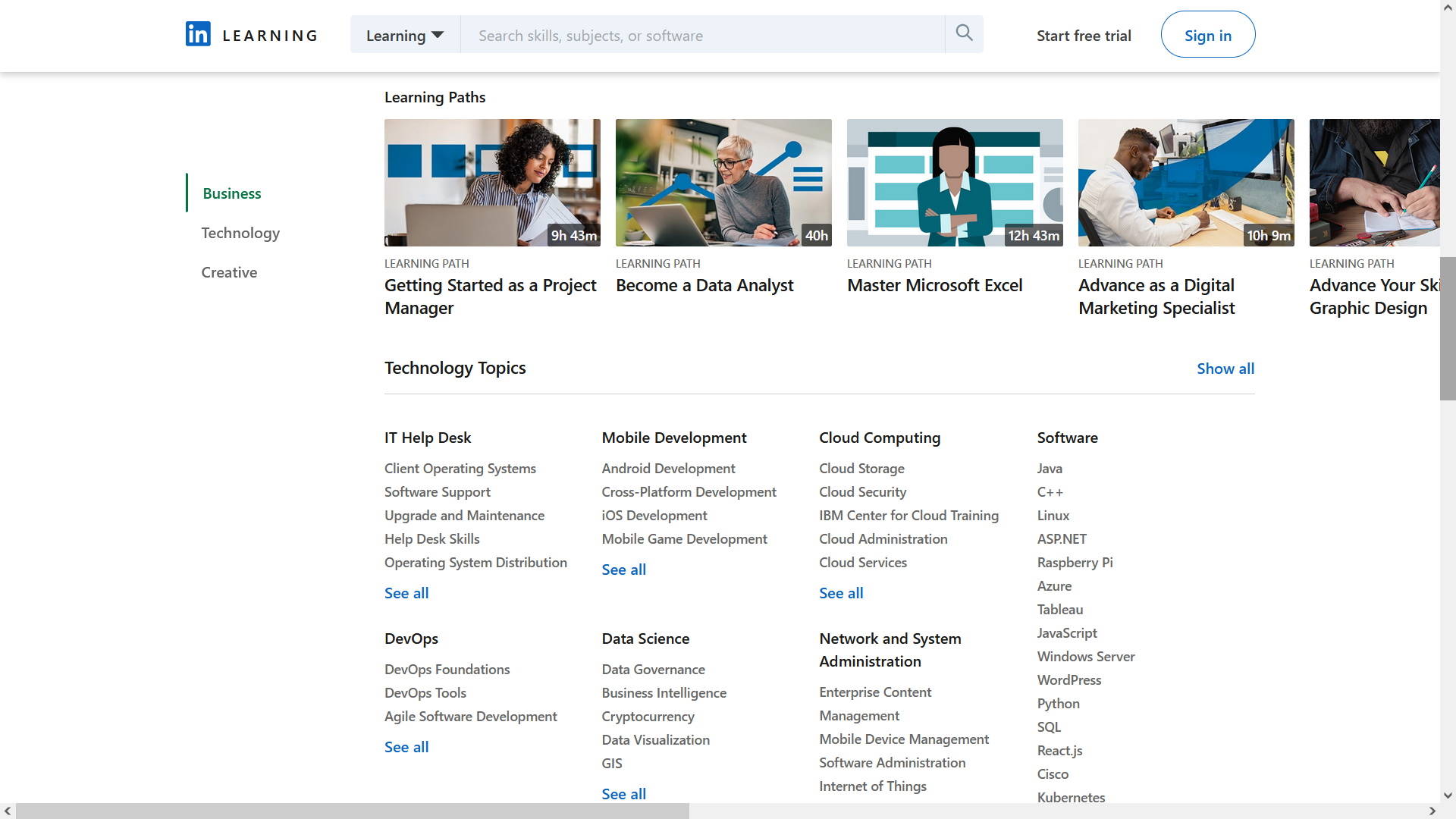Open the Python software topic
This screenshot has height=819, width=1456.
pyautogui.click(x=1059, y=704)
